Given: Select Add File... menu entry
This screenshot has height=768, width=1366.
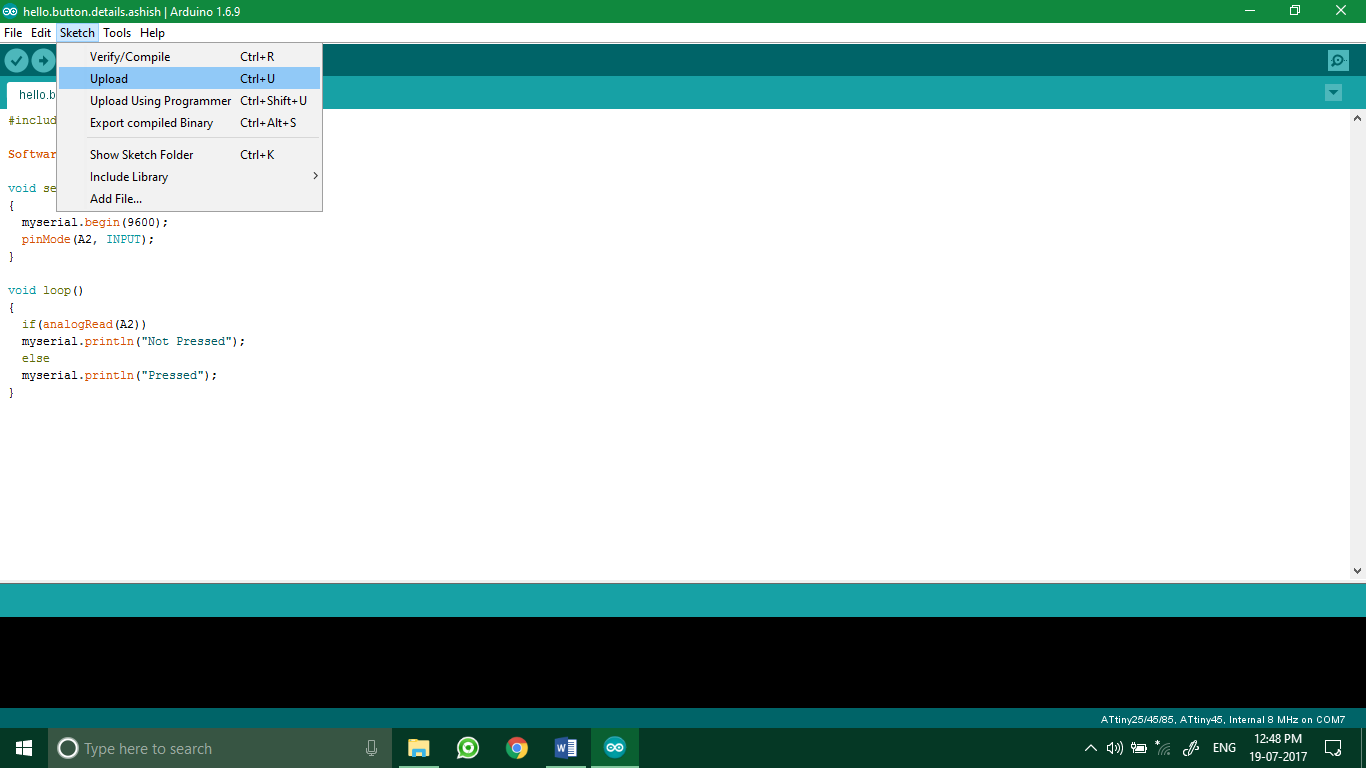Looking at the screenshot, I should [x=189, y=199].
